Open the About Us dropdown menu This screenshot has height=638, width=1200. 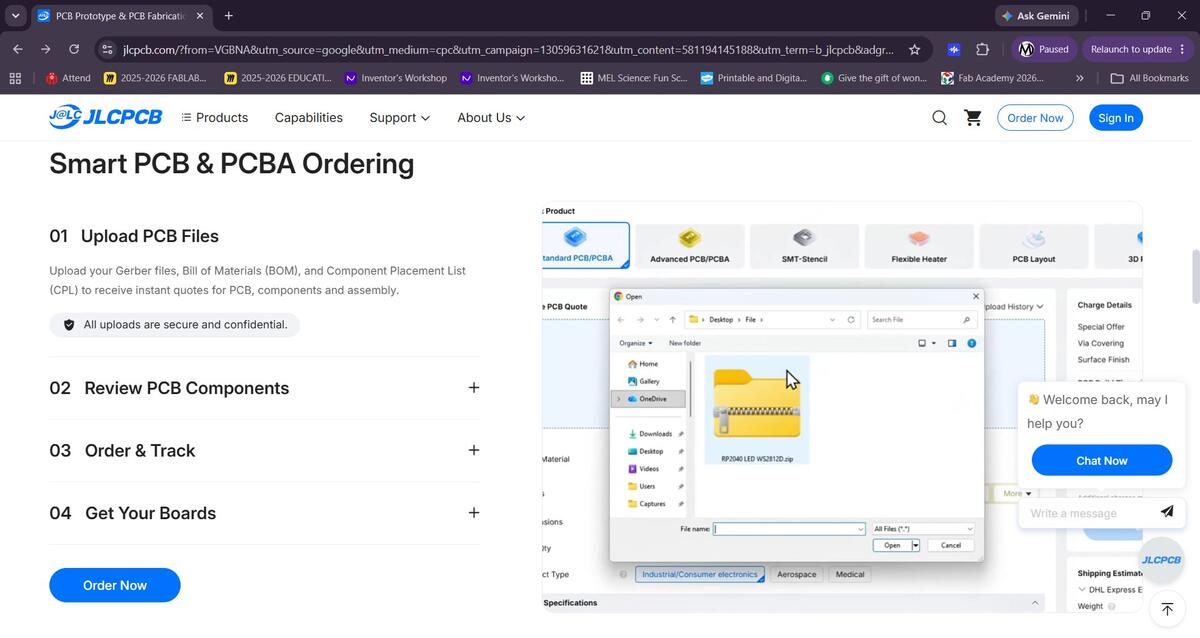(491, 118)
